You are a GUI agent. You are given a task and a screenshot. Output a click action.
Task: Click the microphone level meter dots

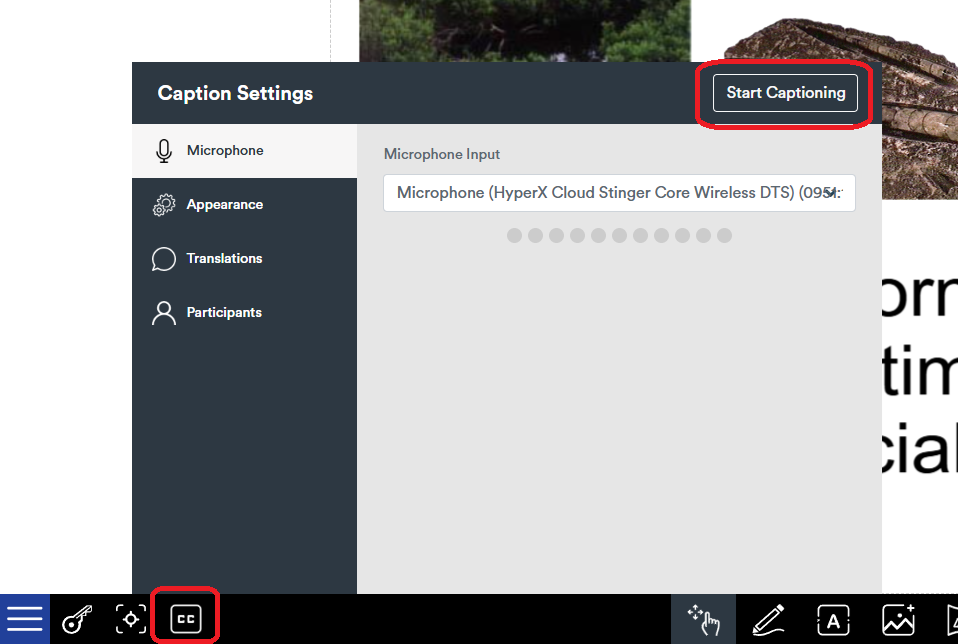619,236
